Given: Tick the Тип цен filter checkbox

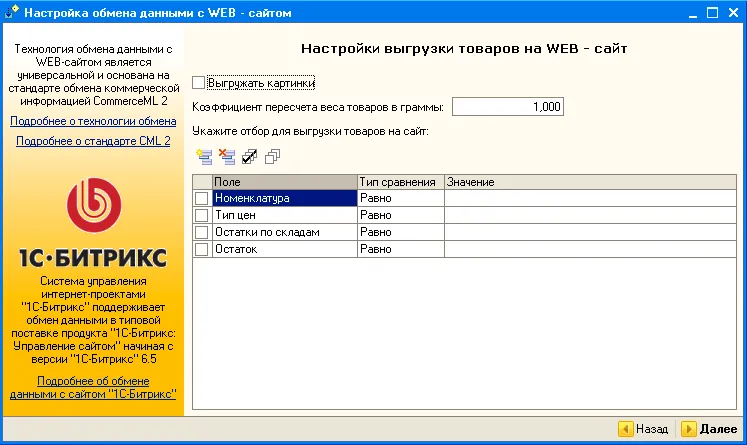Looking at the screenshot, I should (202, 215).
